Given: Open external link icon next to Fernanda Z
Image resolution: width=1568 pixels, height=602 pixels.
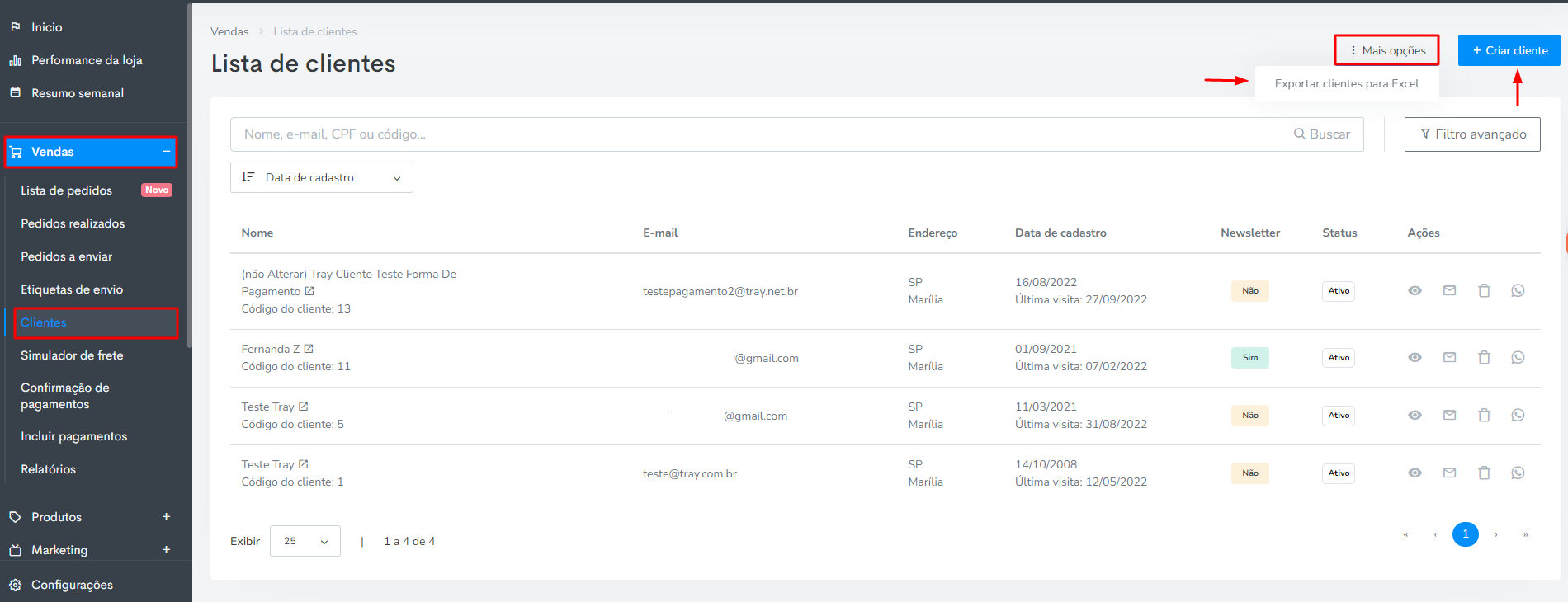Looking at the screenshot, I should [309, 349].
